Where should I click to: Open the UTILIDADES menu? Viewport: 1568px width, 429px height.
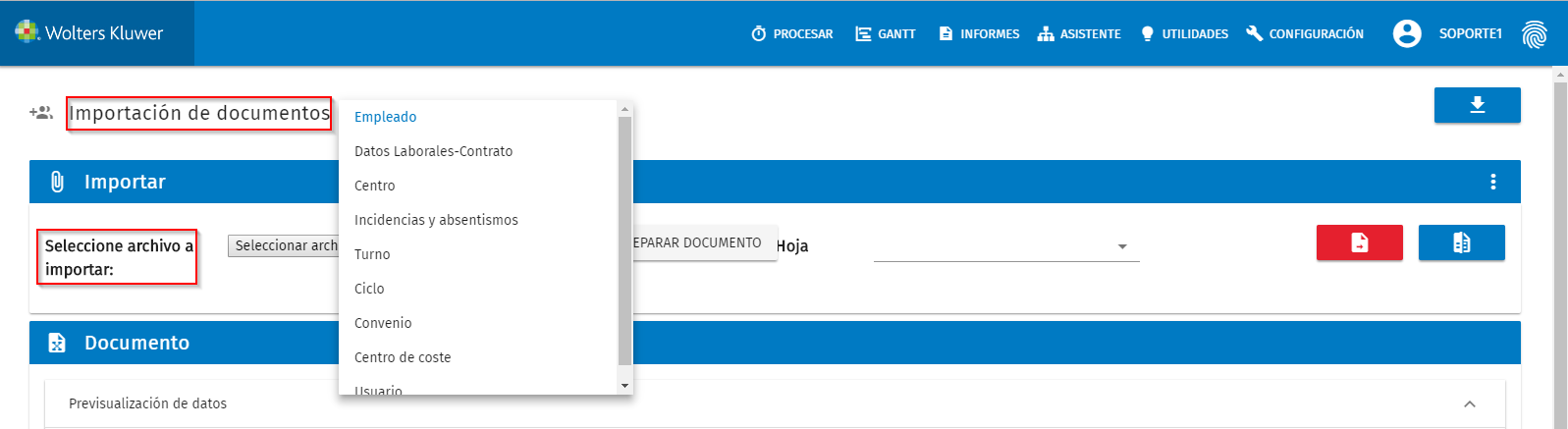click(x=1184, y=33)
